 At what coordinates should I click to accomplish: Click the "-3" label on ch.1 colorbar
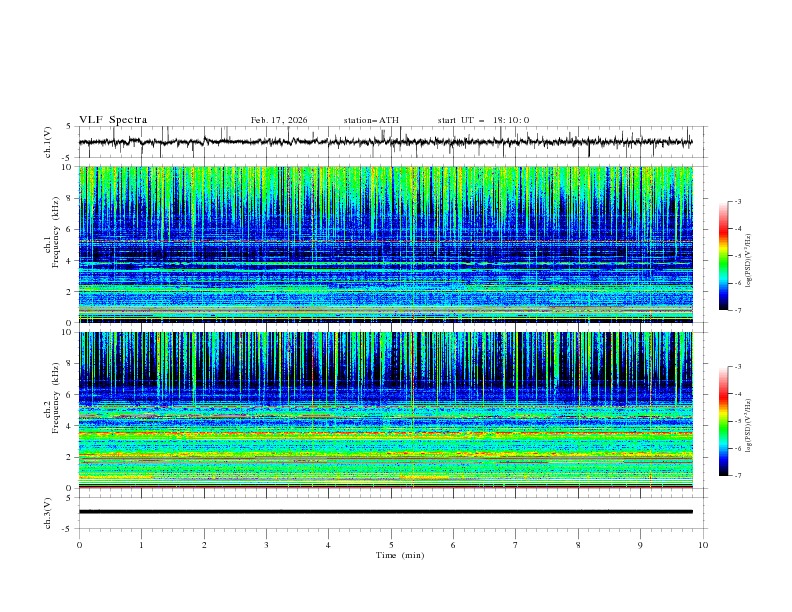738,201
